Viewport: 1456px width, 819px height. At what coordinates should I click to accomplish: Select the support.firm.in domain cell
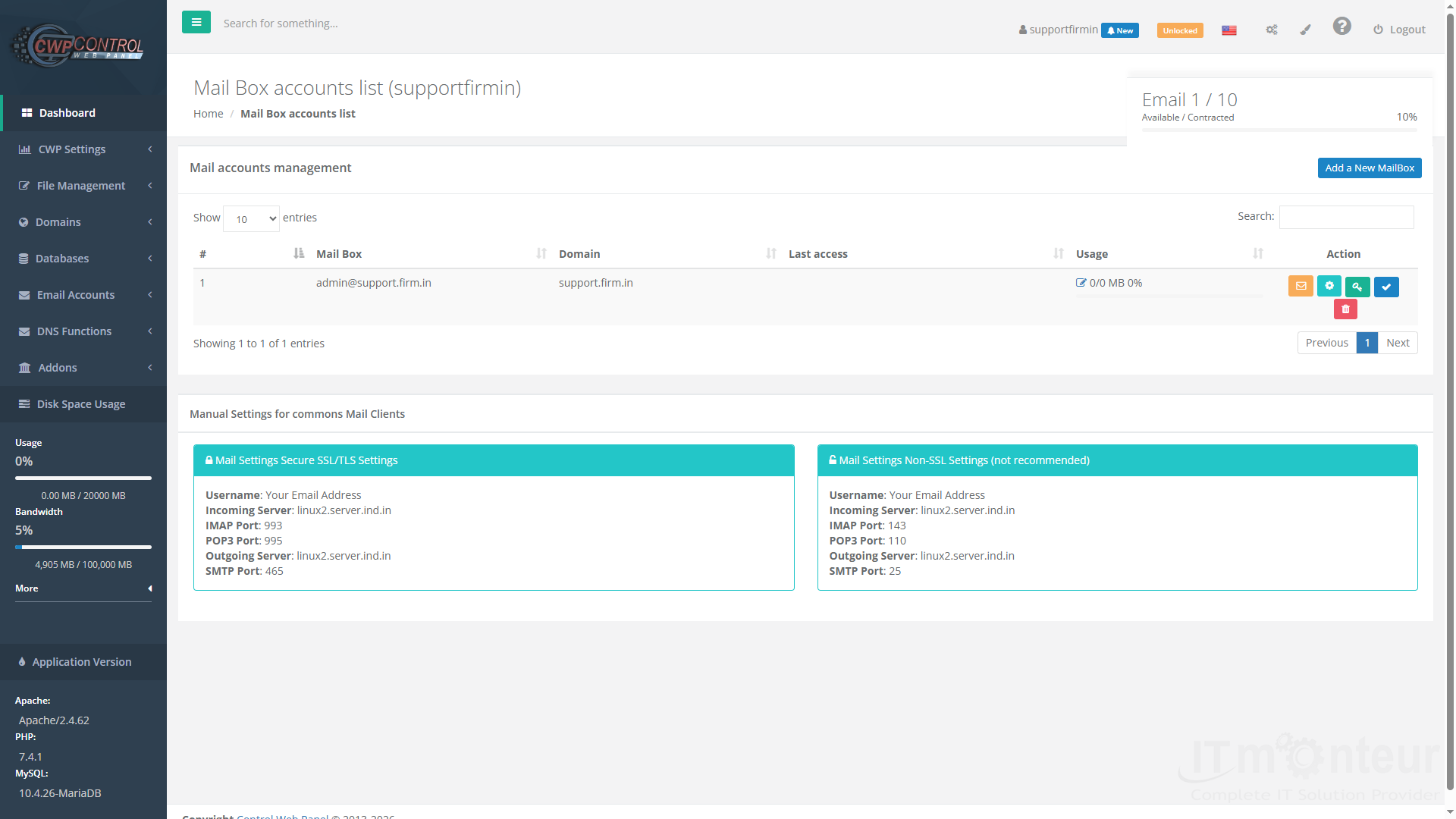[596, 283]
